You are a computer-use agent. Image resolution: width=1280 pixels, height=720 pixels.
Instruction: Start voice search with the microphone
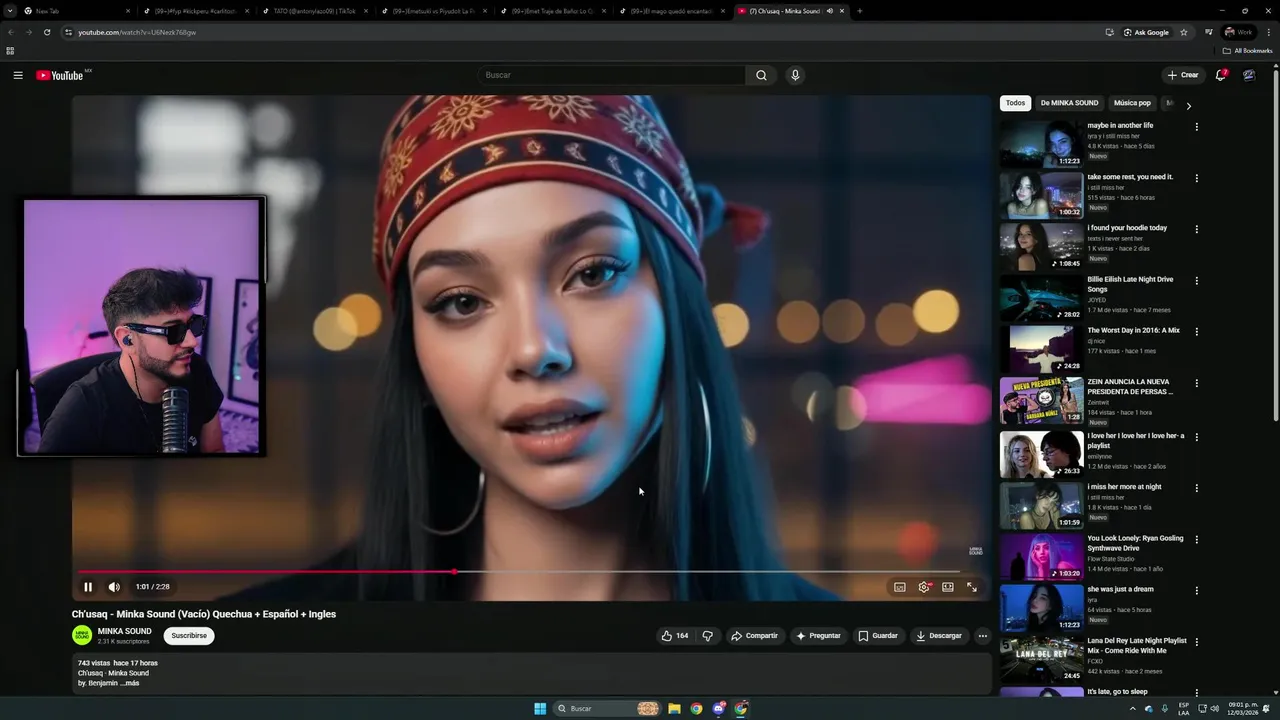795,75
